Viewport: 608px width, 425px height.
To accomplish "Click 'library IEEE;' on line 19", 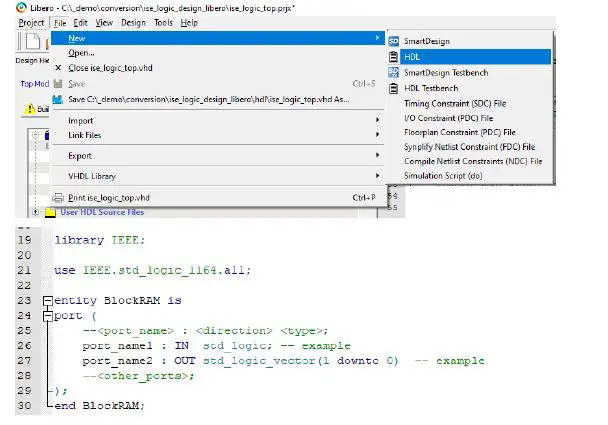I will 100,240.
